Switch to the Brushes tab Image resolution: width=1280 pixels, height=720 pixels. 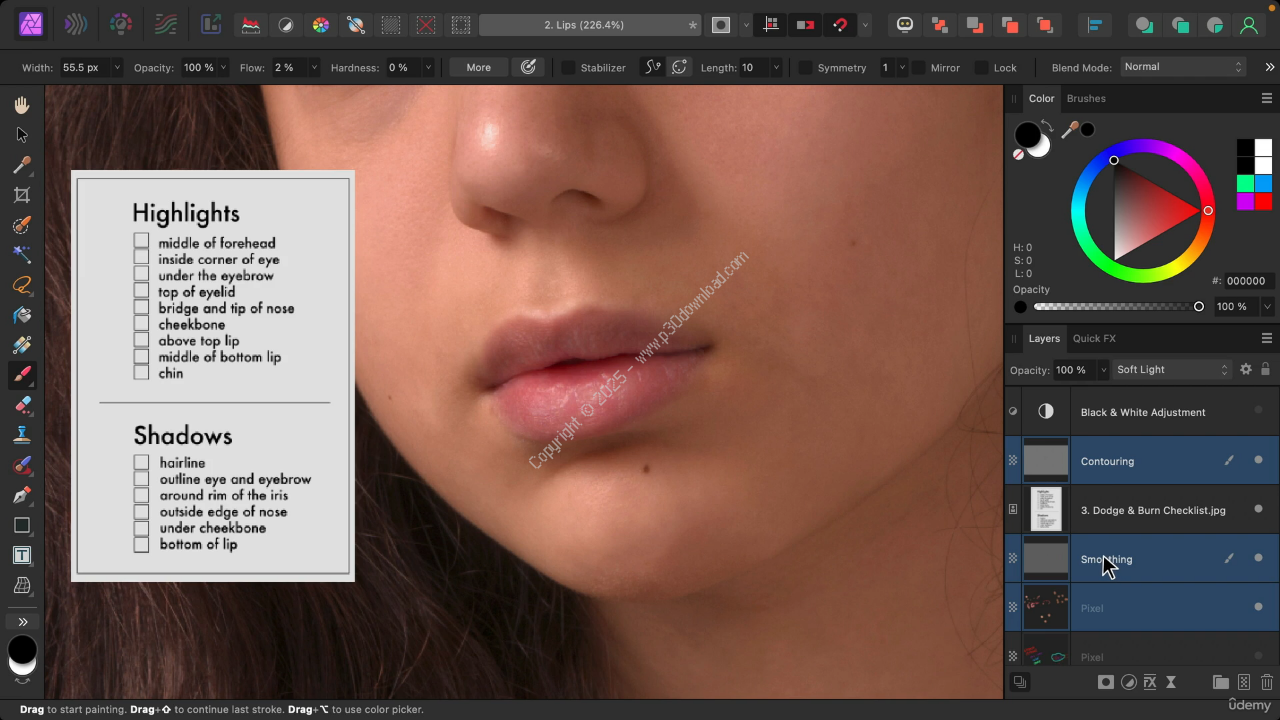pyautogui.click(x=1086, y=98)
